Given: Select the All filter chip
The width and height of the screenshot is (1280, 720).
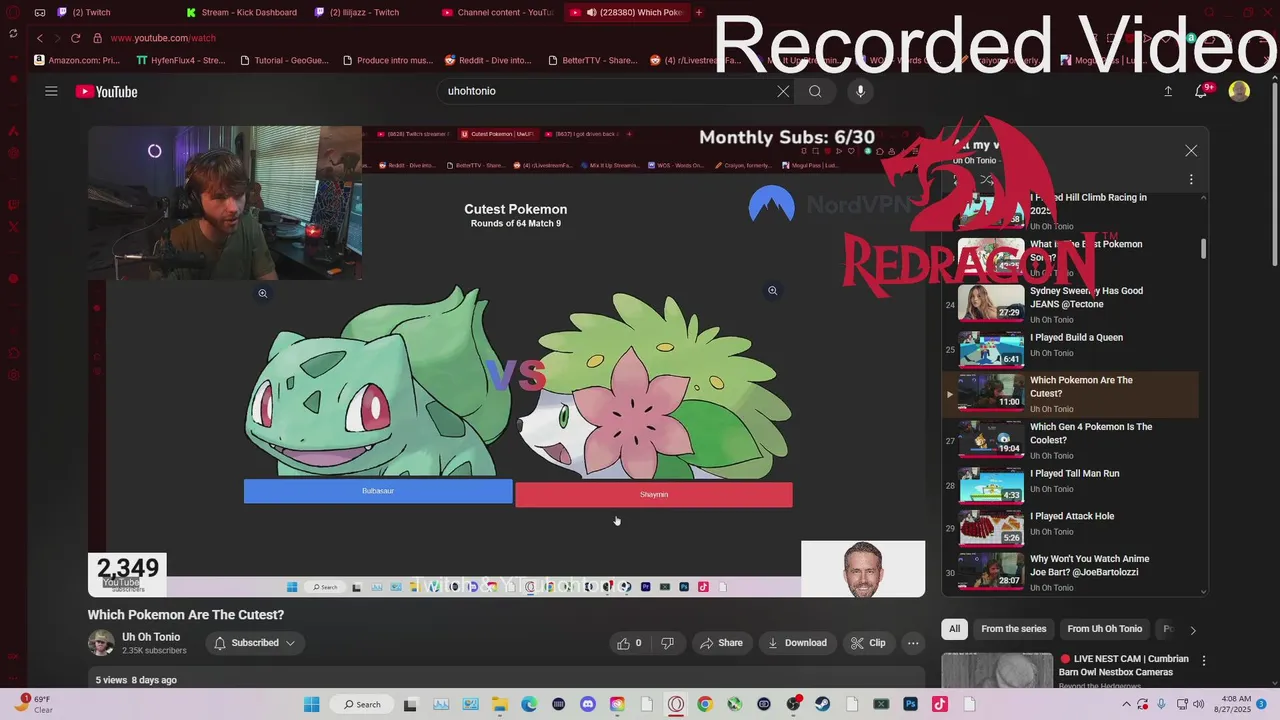Looking at the screenshot, I should coord(954,629).
